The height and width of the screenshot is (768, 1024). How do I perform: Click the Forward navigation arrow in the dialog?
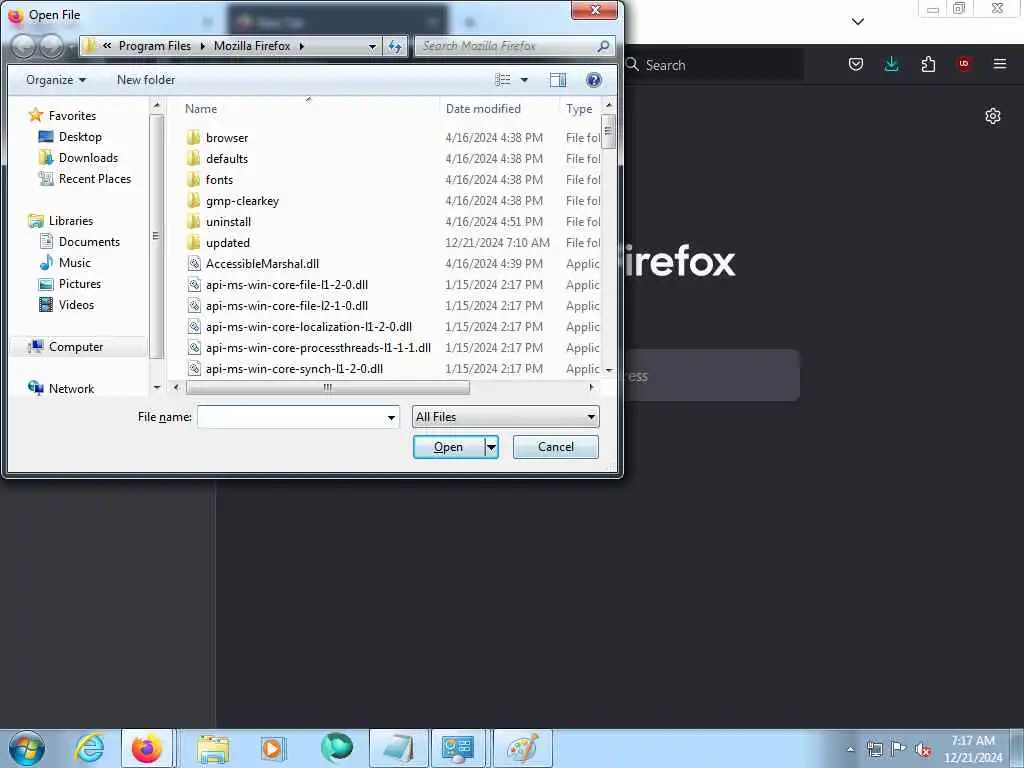pyautogui.click(x=52, y=46)
